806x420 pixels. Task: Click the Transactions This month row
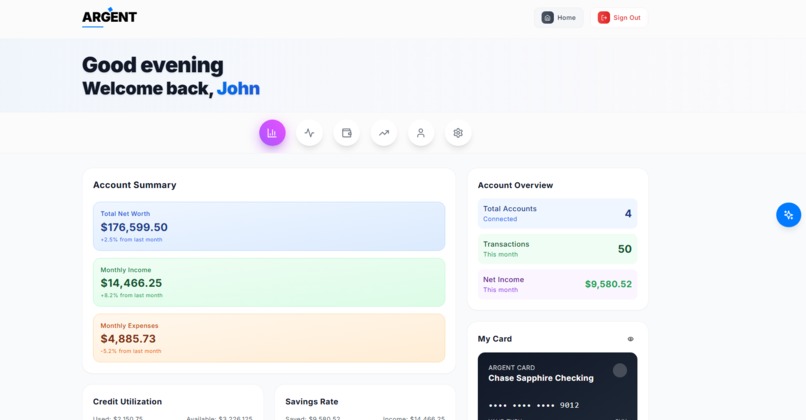point(557,249)
